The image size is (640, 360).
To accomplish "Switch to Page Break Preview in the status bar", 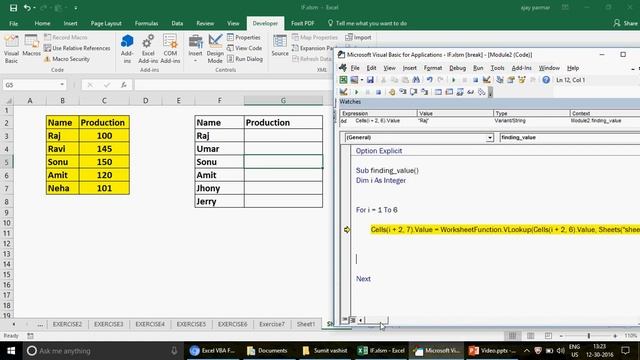I will click(x=548, y=336).
